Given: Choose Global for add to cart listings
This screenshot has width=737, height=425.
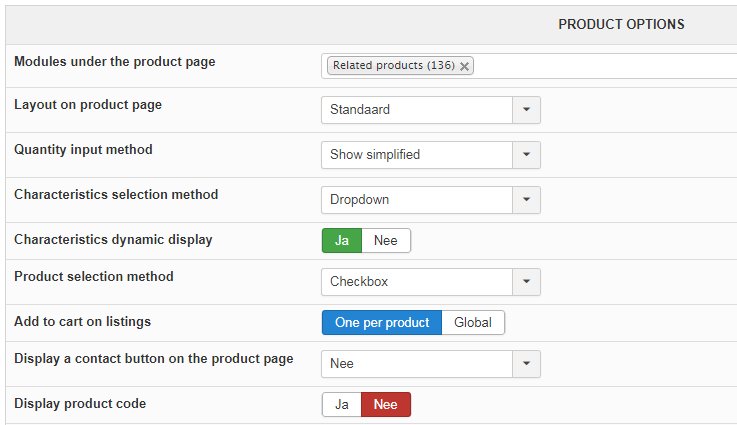Looking at the screenshot, I should (473, 323).
